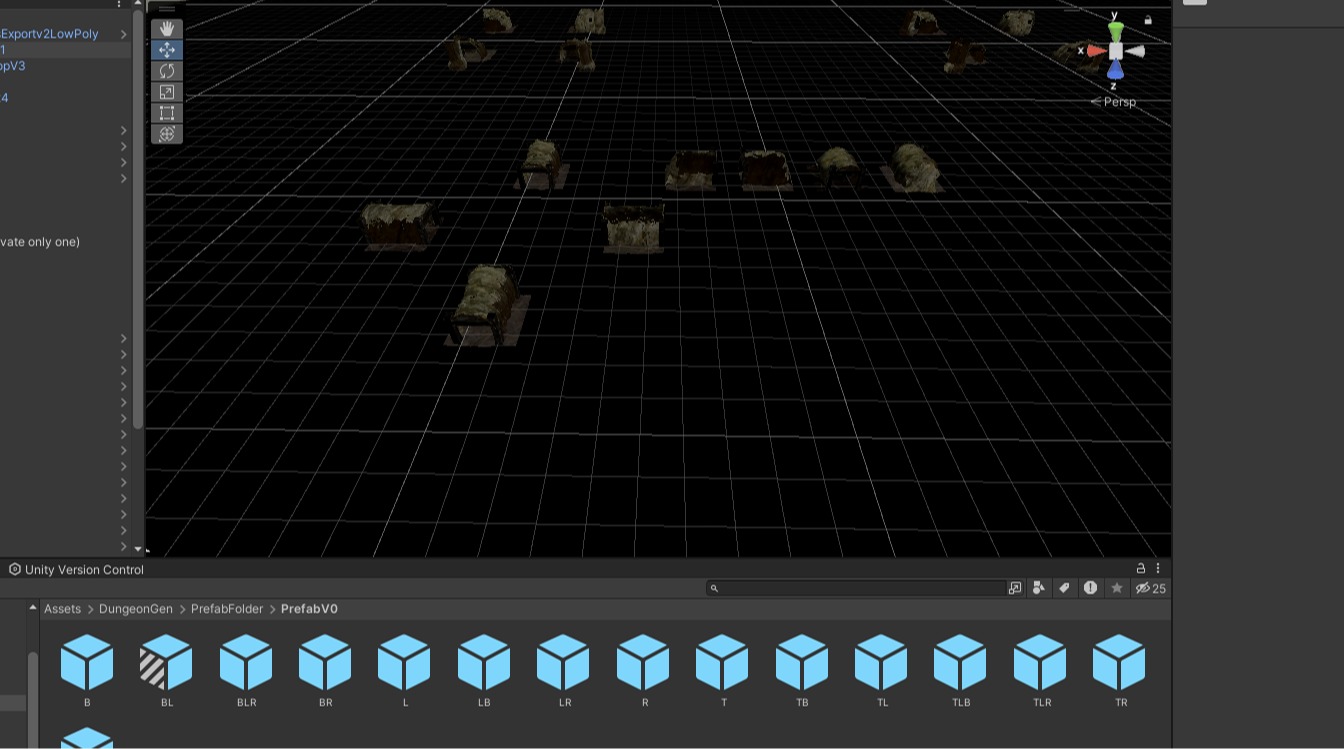Open favorites filter with the star icon
Screen dimensions: 1344x749
(1117, 588)
